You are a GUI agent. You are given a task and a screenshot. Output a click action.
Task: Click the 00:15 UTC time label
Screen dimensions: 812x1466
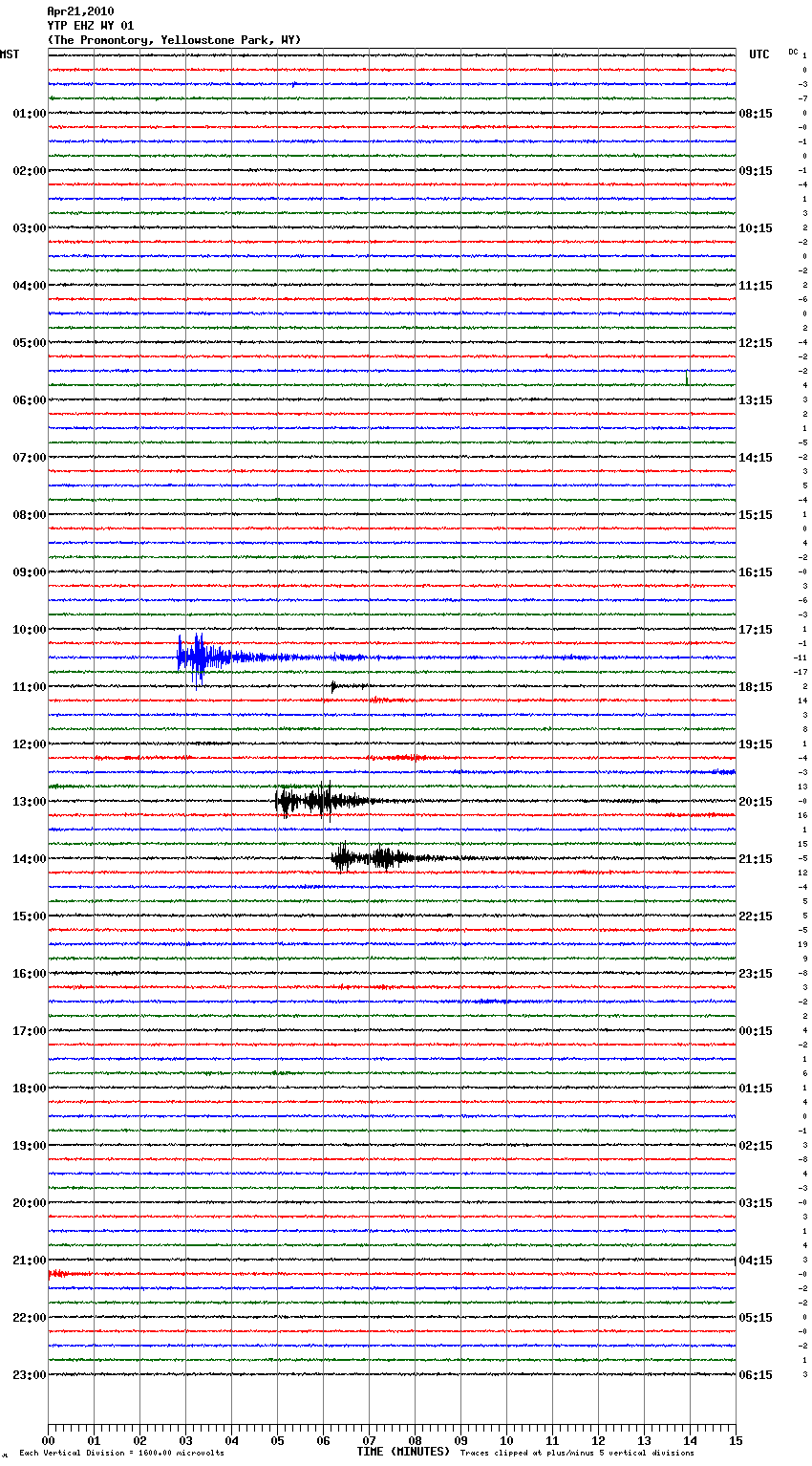[756, 1031]
